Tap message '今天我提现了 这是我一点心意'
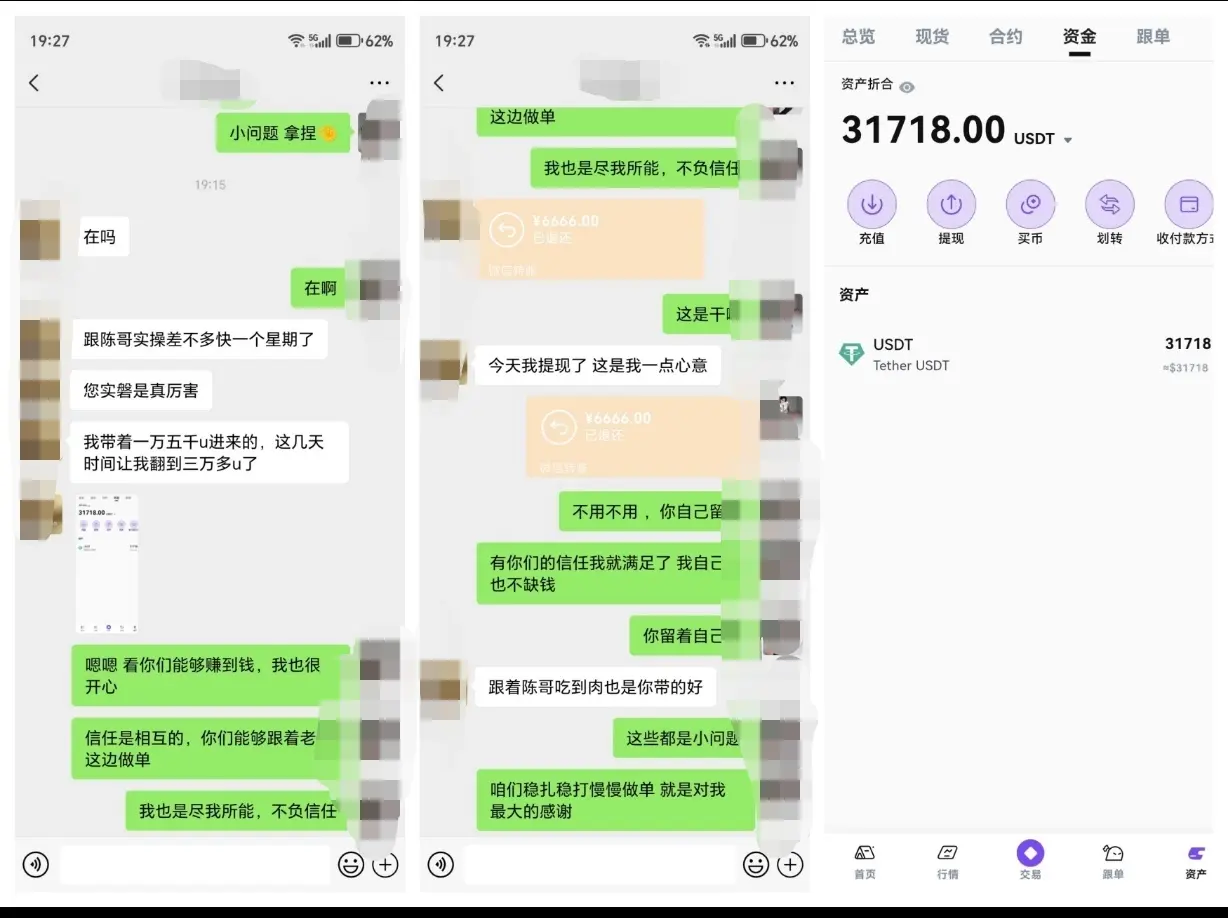The width and height of the screenshot is (1228, 918). [x=598, y=365]
